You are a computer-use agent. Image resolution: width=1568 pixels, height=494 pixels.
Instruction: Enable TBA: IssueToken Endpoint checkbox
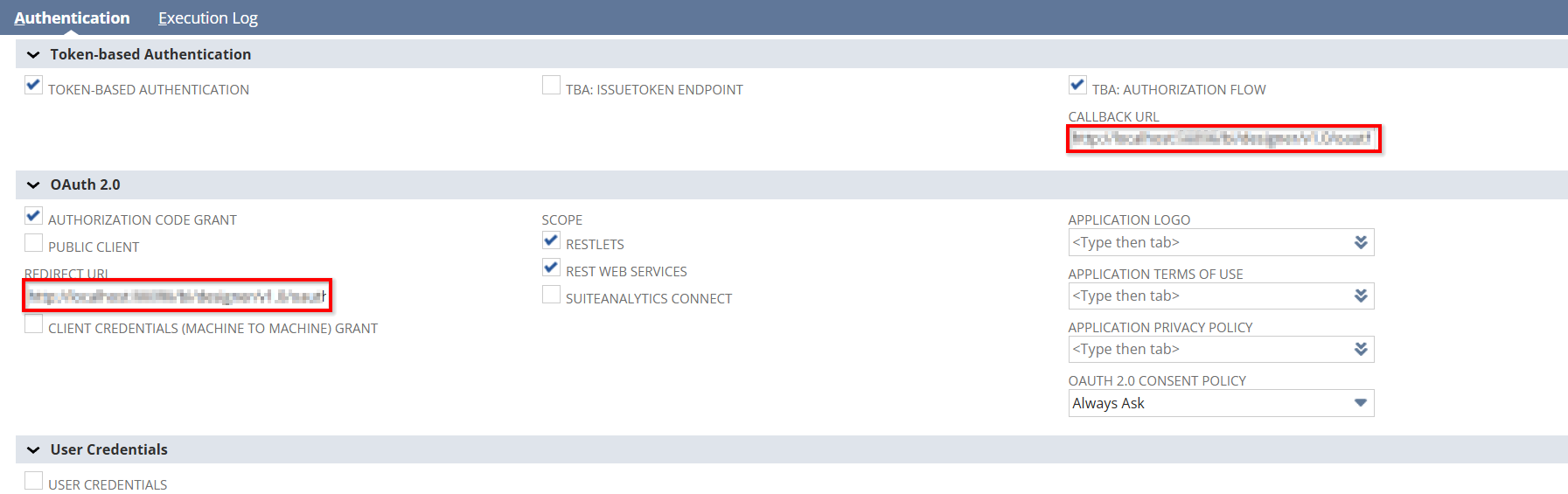[551, 85]
